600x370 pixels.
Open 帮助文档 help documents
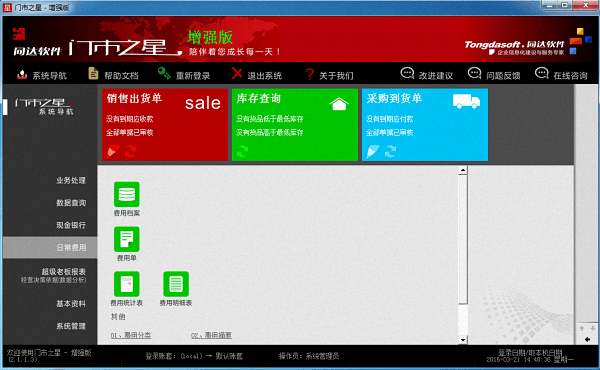(x=113, y=75)
